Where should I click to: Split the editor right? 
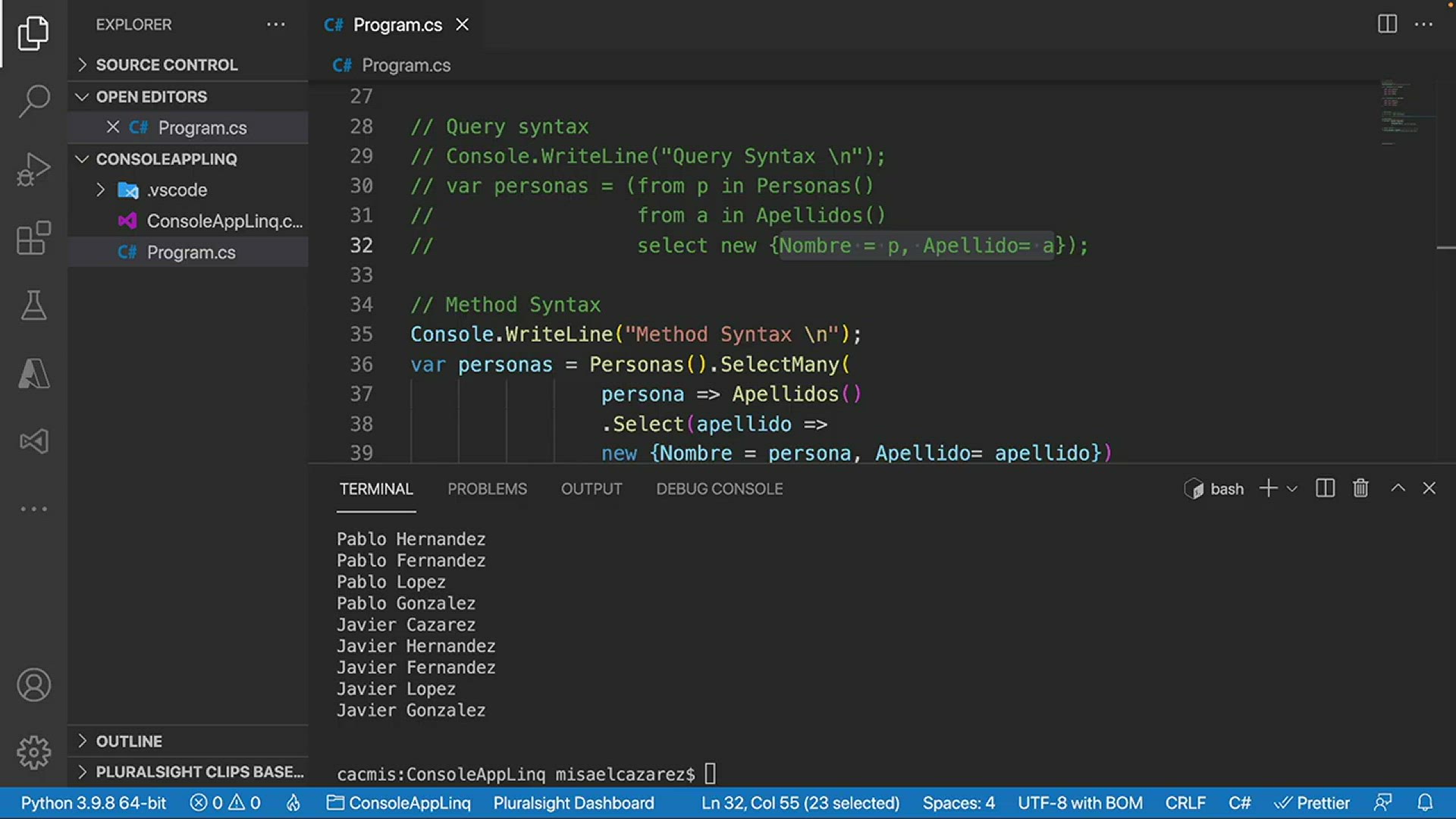coord(1387,24)
